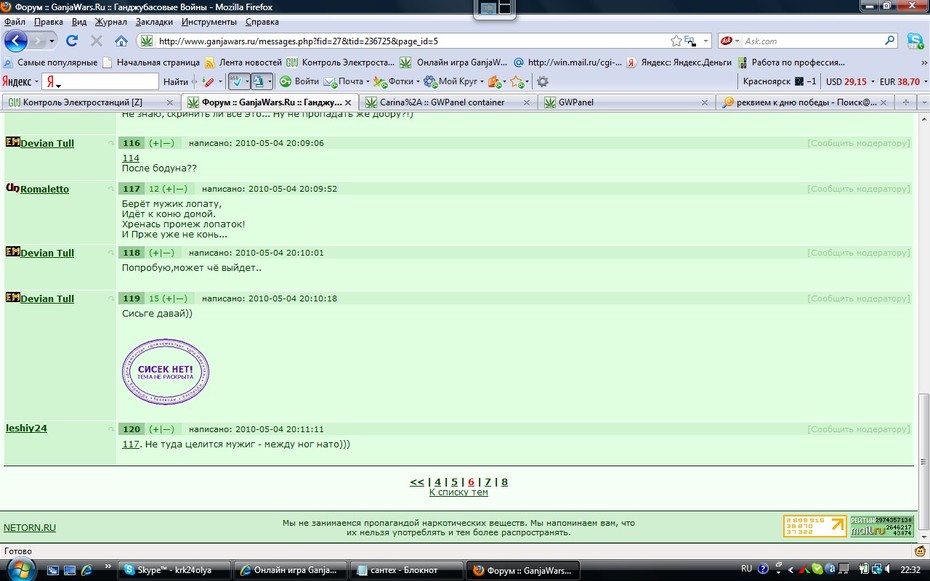Click the volume icon in system tray

click(x=888, y=569)
